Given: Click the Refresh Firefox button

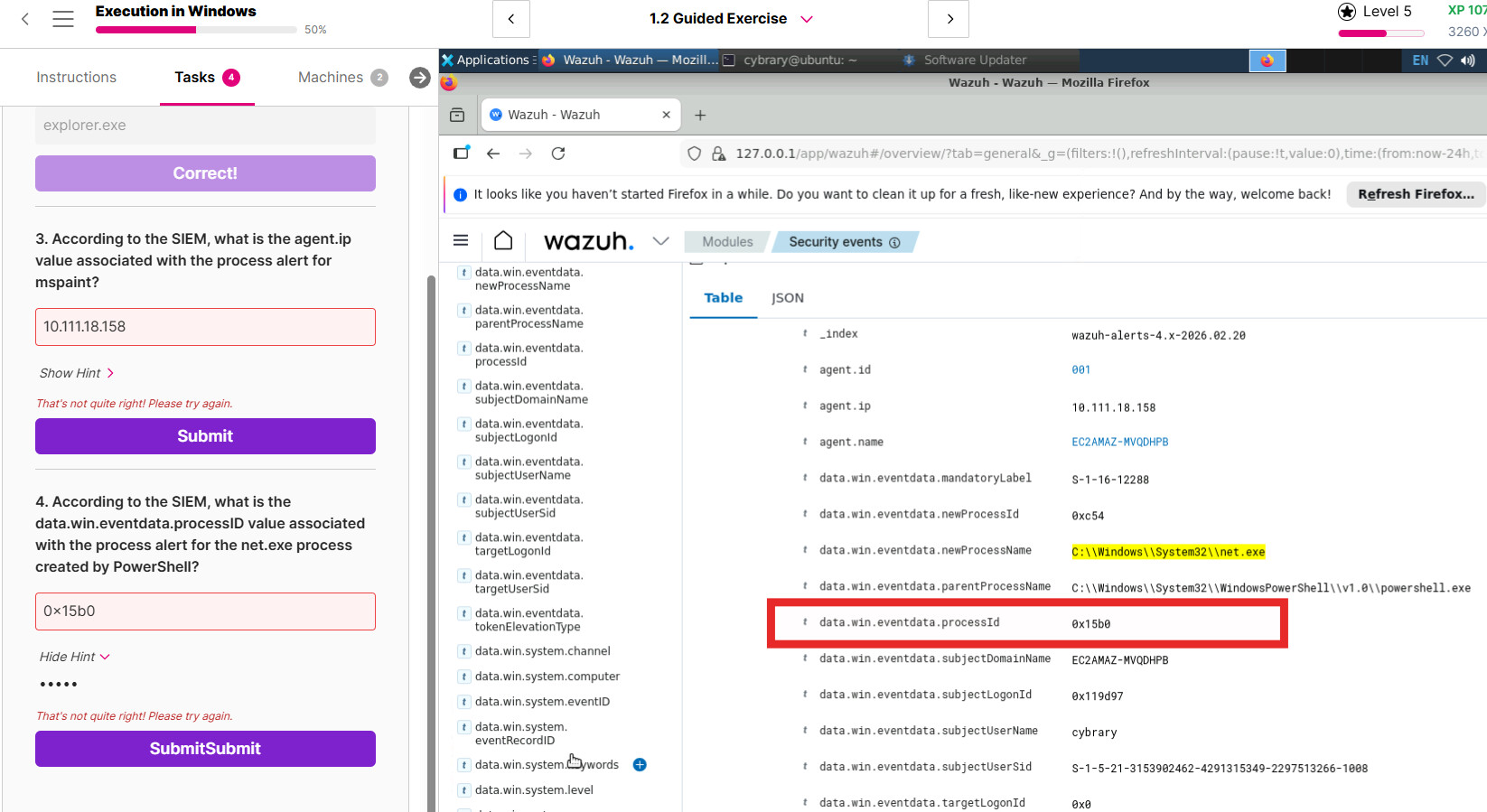Looking at the screenshot, I should (1415, 194).
